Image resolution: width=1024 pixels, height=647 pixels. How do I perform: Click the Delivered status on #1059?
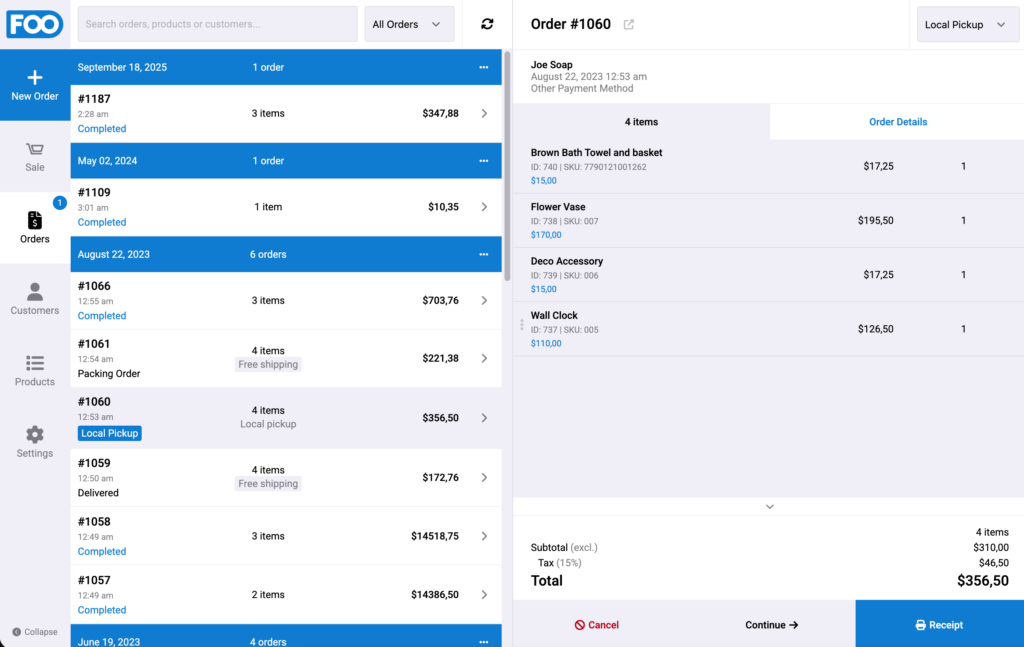click(98, 493)
